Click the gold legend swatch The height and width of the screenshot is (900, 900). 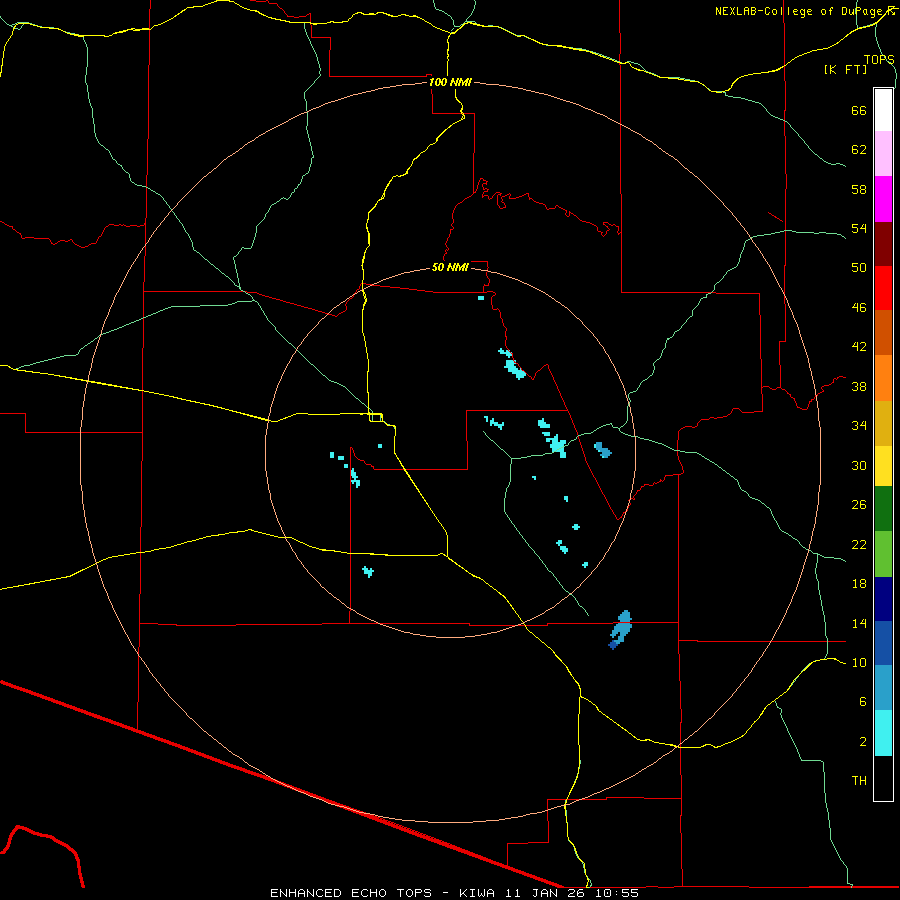click(883, 424)
